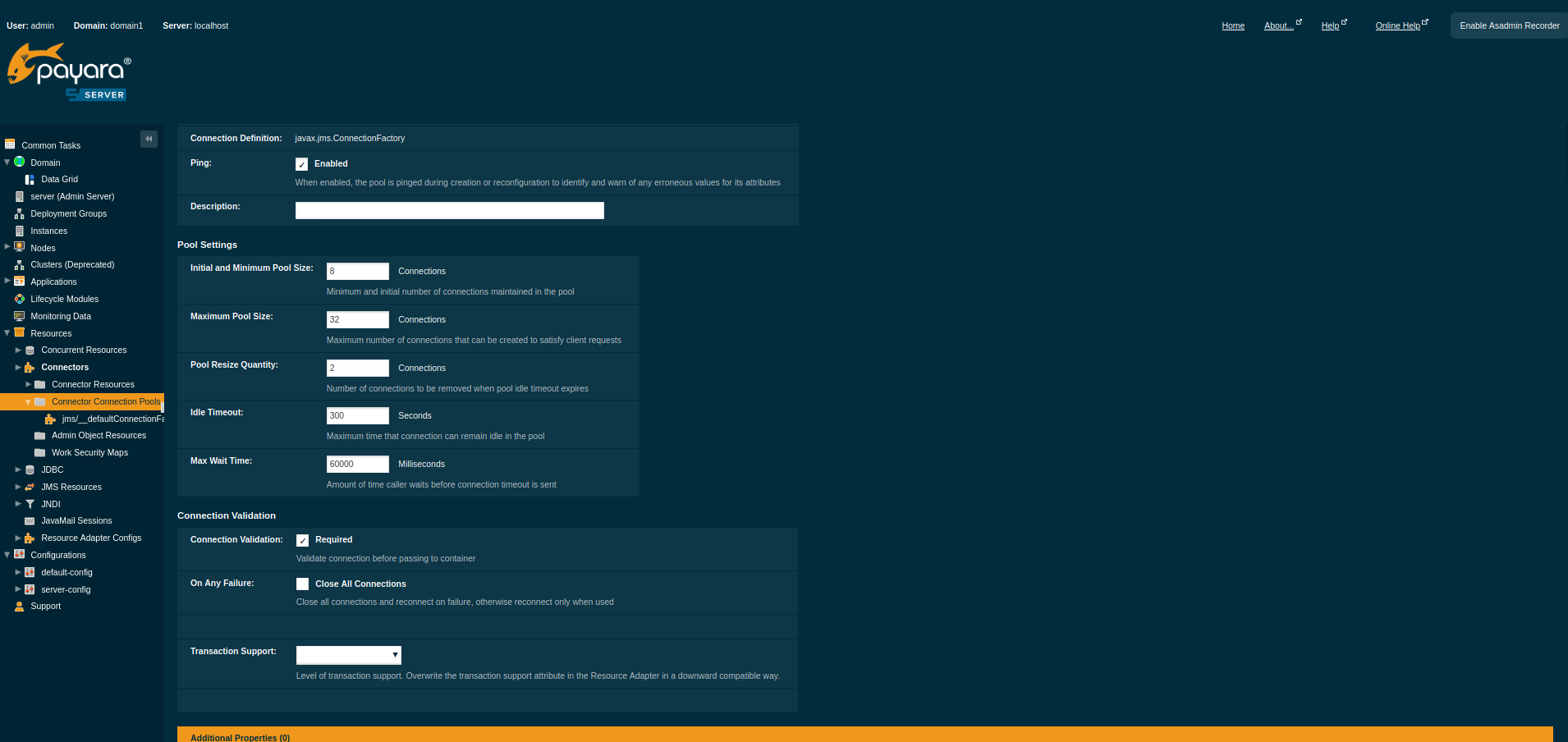This screenshot has width=1568, height=742.
Task: Open the Transaction Support dropdown
Action: pos(348,655)
